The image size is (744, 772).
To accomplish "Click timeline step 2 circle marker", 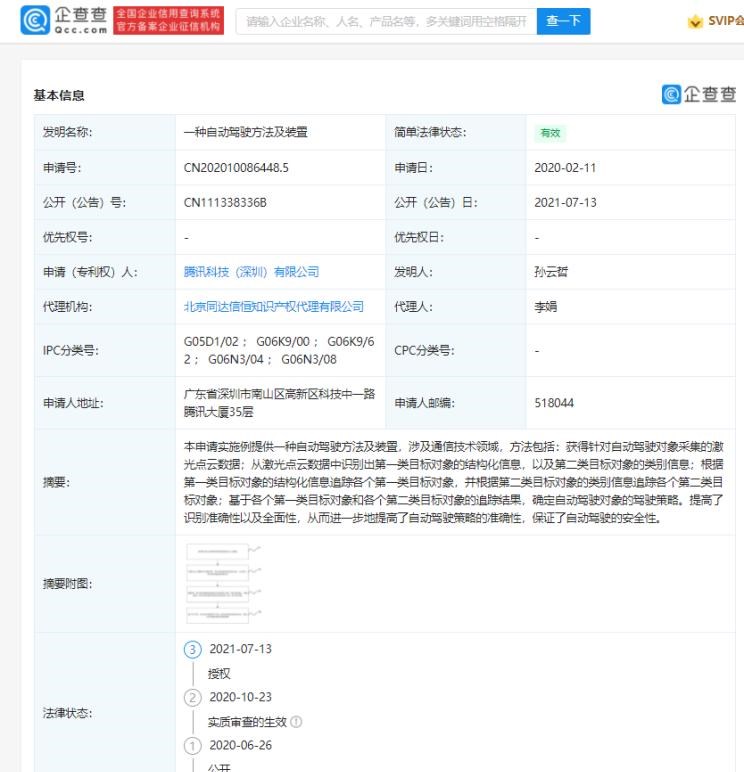I will pyautogui.click(x=193, y=698).
